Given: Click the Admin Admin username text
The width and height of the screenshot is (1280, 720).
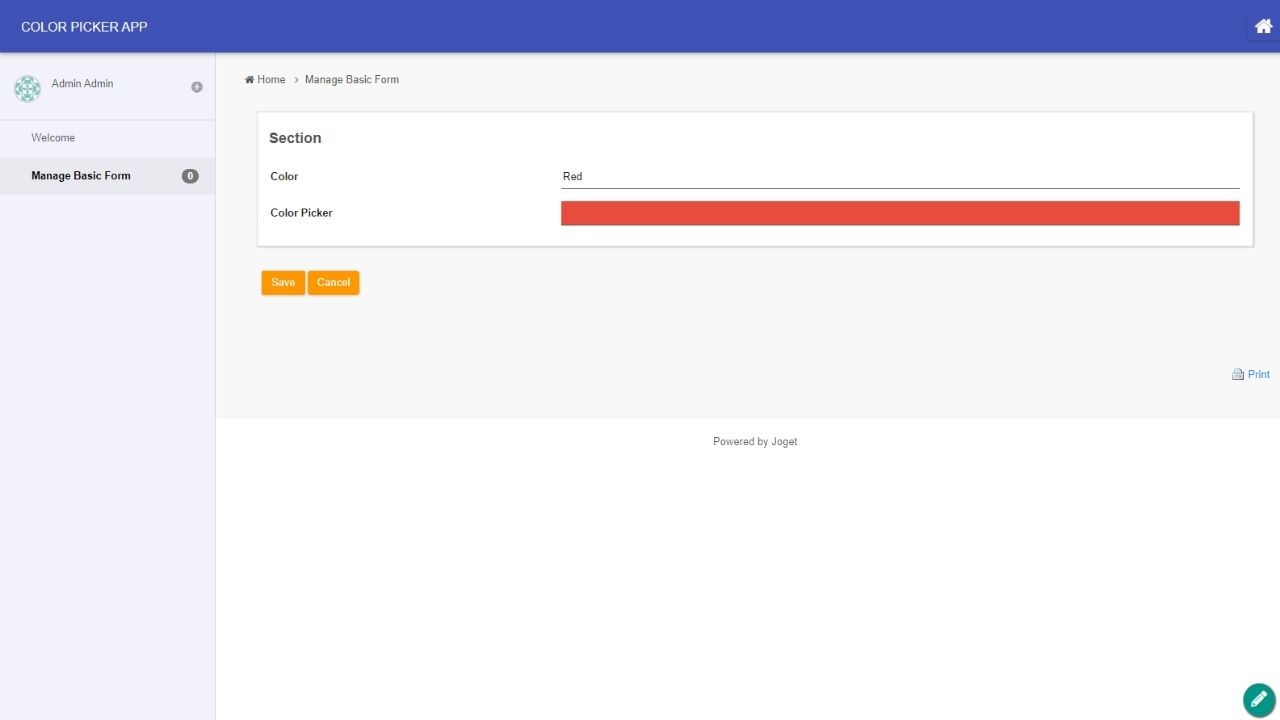Looking at the screenshot, I should click(82, 84).
